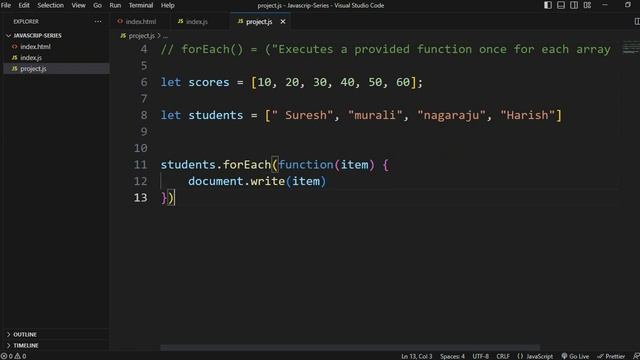This screenshot has height=360, width=640.
Task: Open the Edit menu
Action: (24, 5)
